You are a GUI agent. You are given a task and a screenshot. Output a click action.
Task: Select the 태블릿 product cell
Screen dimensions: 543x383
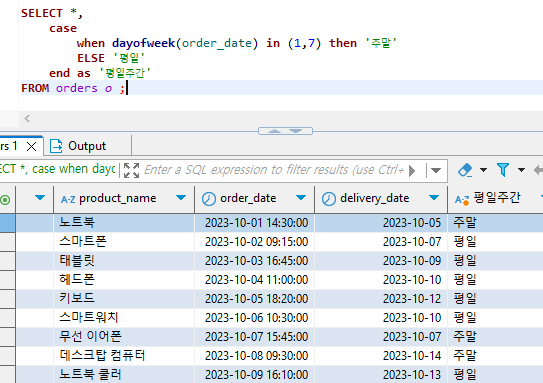pyautogui.click(x=124, y=261)
